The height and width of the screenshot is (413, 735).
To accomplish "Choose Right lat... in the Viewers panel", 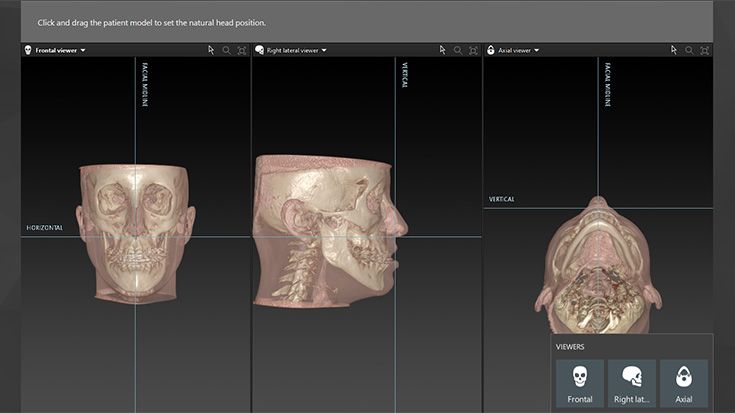I will (x=631, y=383).
